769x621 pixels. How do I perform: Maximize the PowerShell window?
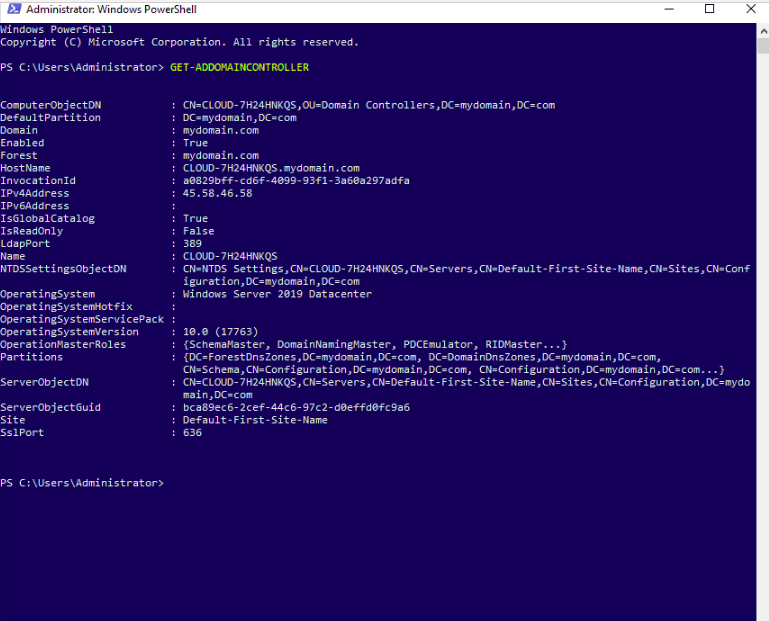click(709, 9)
